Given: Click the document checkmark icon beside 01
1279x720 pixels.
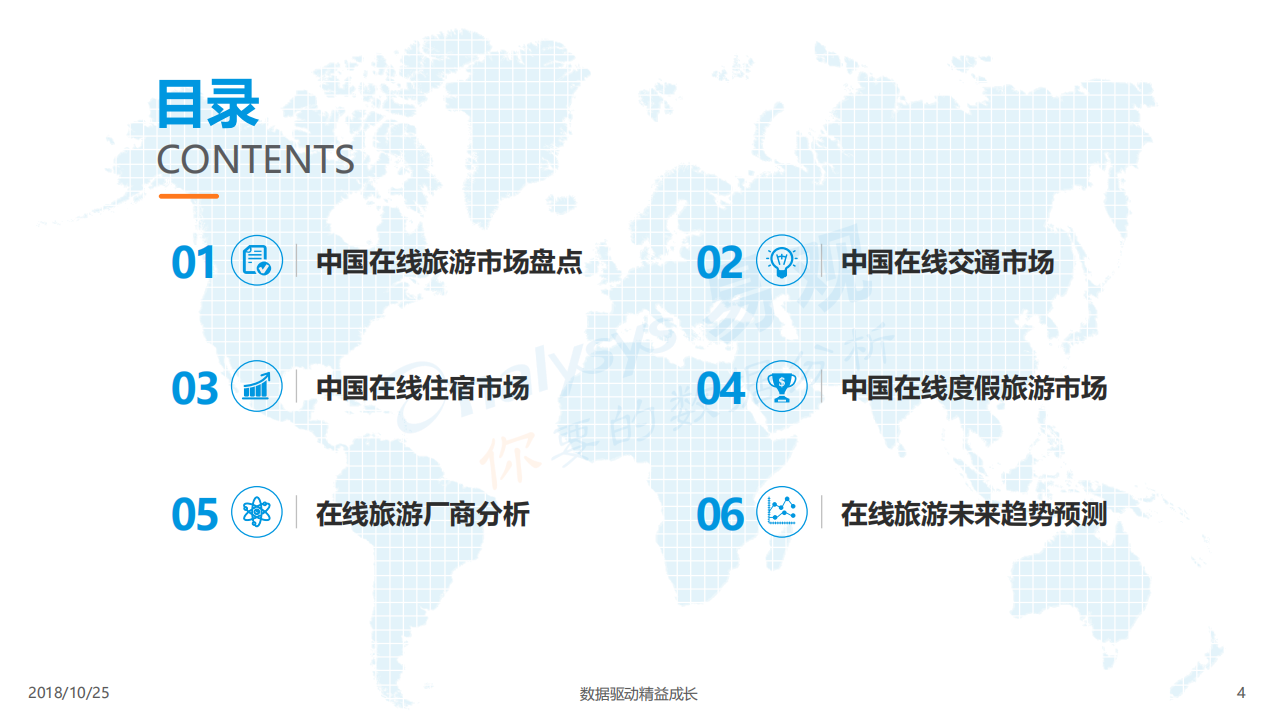Looking at the screenshot, I should point(257,261).
